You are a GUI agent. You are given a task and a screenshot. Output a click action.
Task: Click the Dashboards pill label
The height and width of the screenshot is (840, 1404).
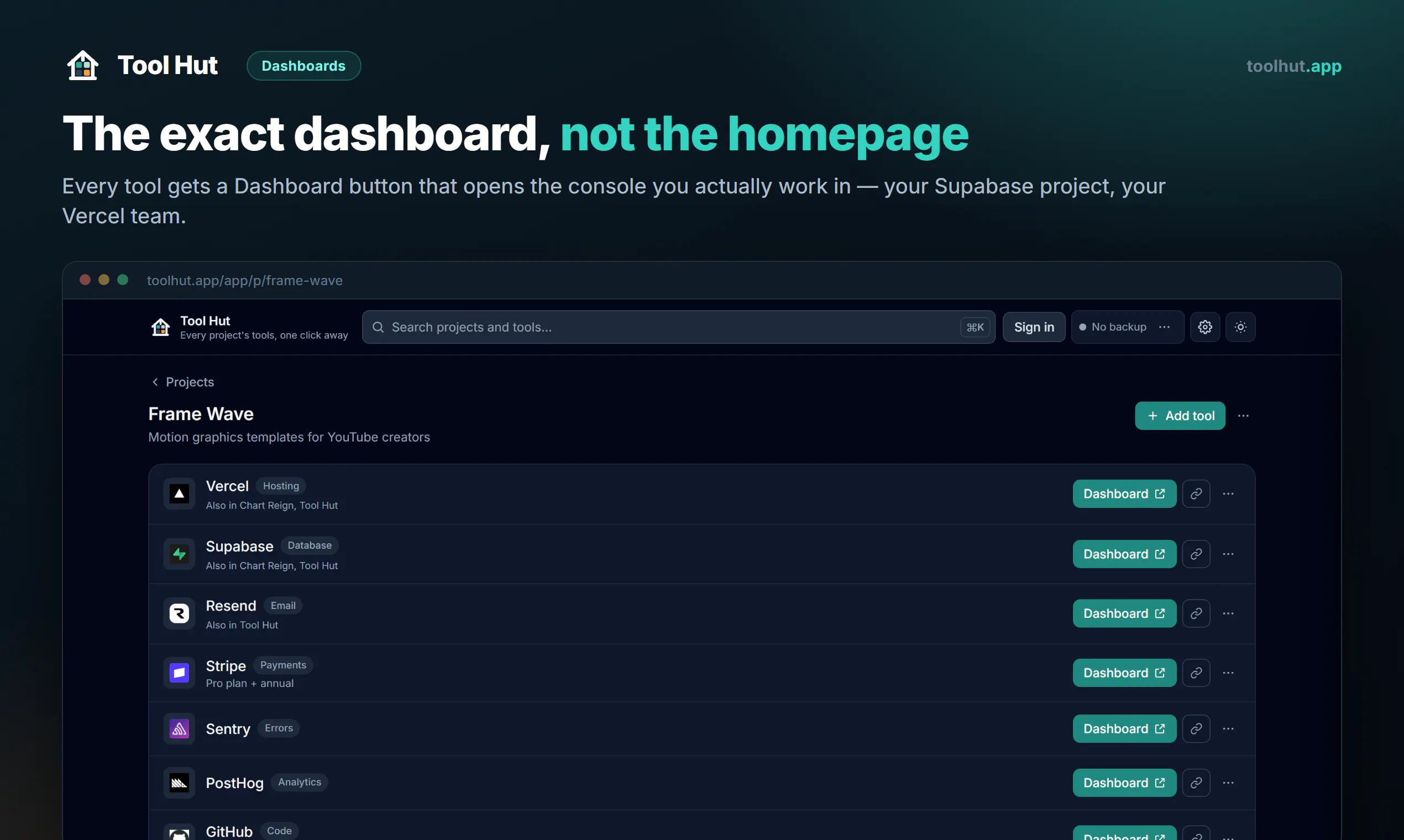(303, 66)
